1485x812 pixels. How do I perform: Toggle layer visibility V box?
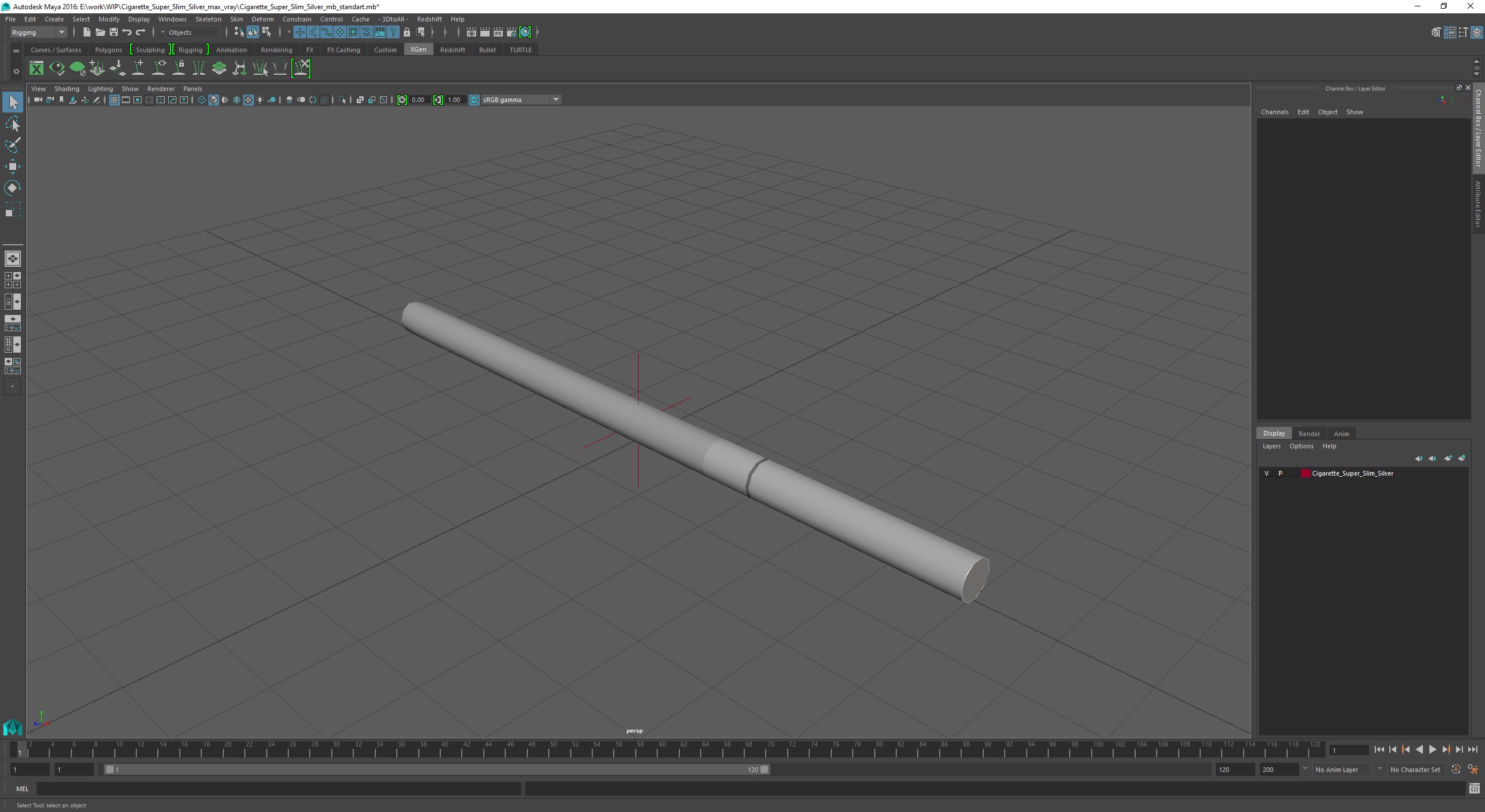(x=1266, y=473)
